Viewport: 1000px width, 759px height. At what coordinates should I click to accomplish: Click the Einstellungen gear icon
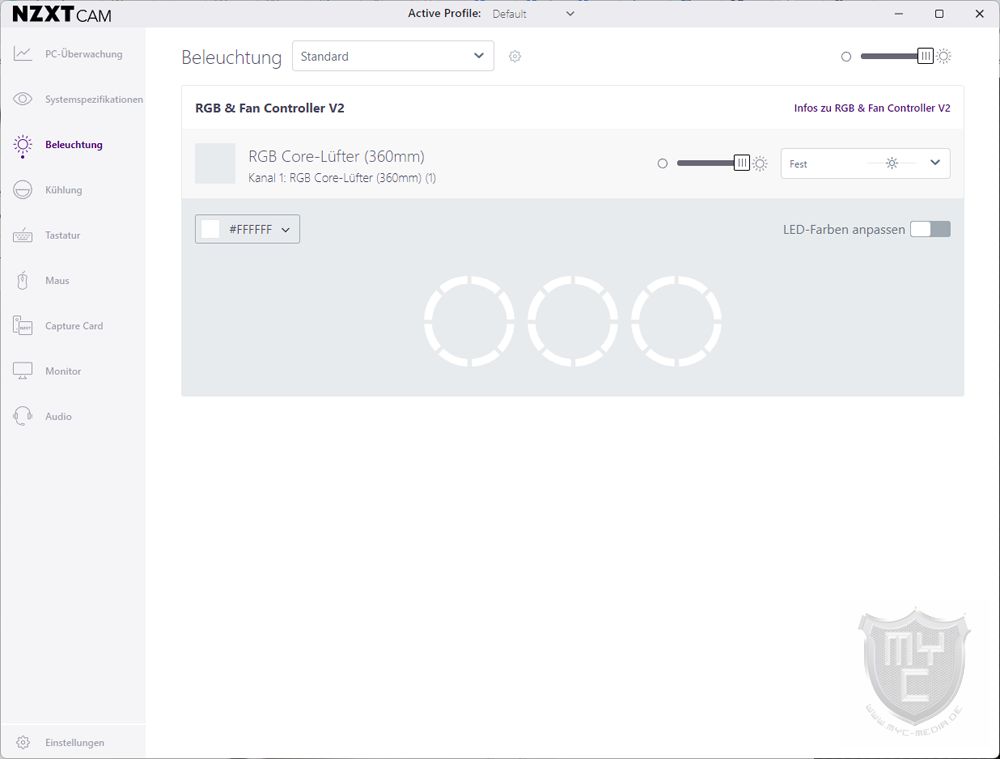pos(23,742)
